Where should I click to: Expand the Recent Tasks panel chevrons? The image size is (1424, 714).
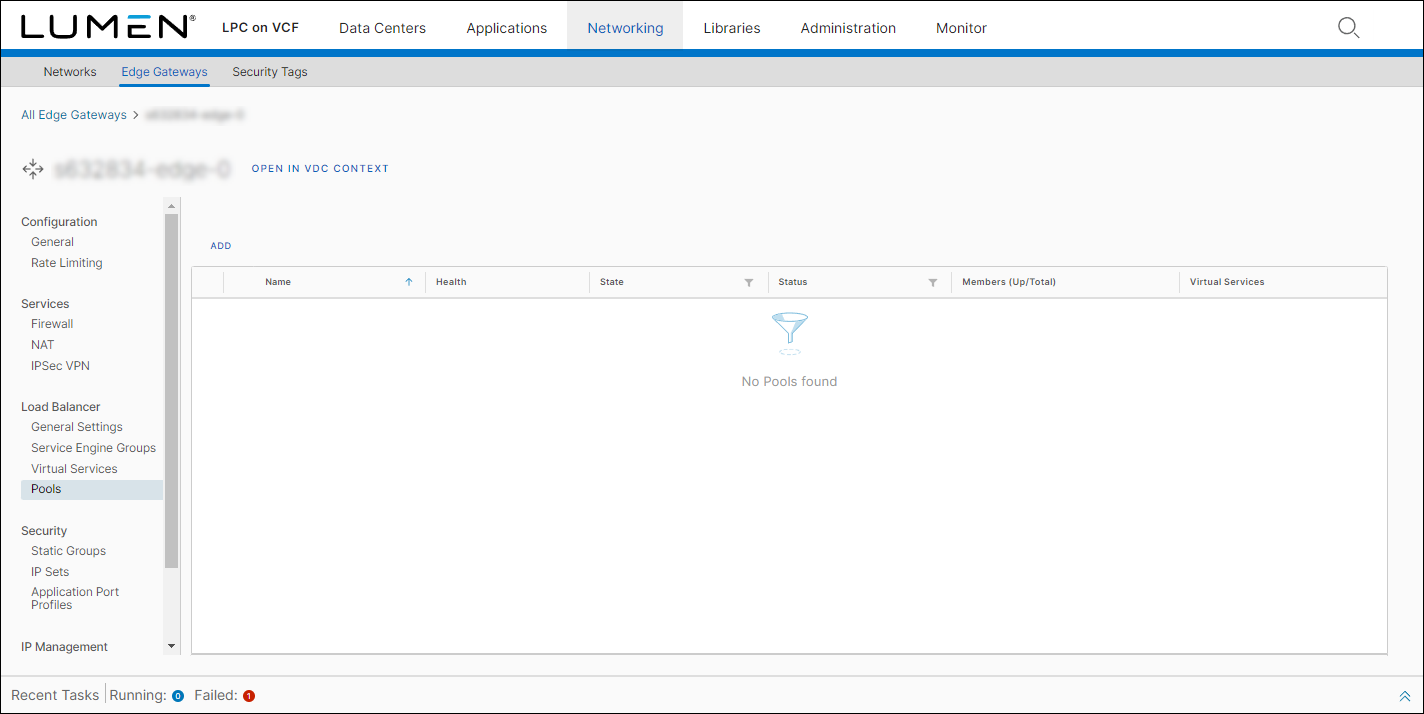pos(1405,696)
